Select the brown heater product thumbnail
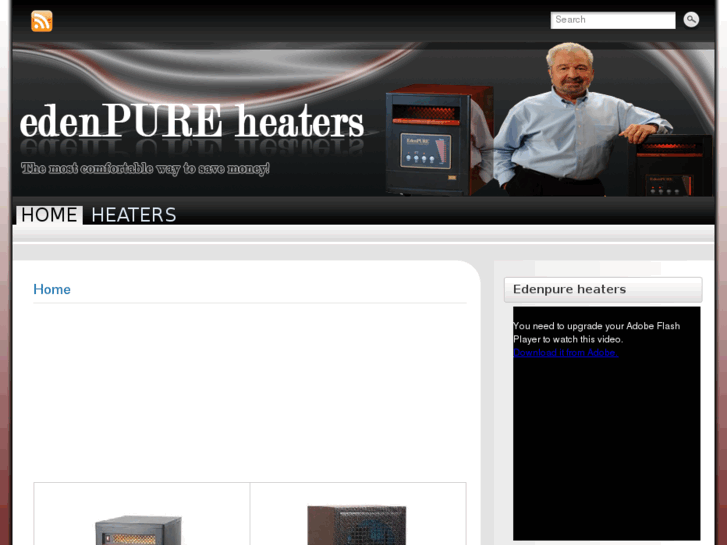Image resolution: width=727 pixels, height=545 pixels. pos(357,525)
